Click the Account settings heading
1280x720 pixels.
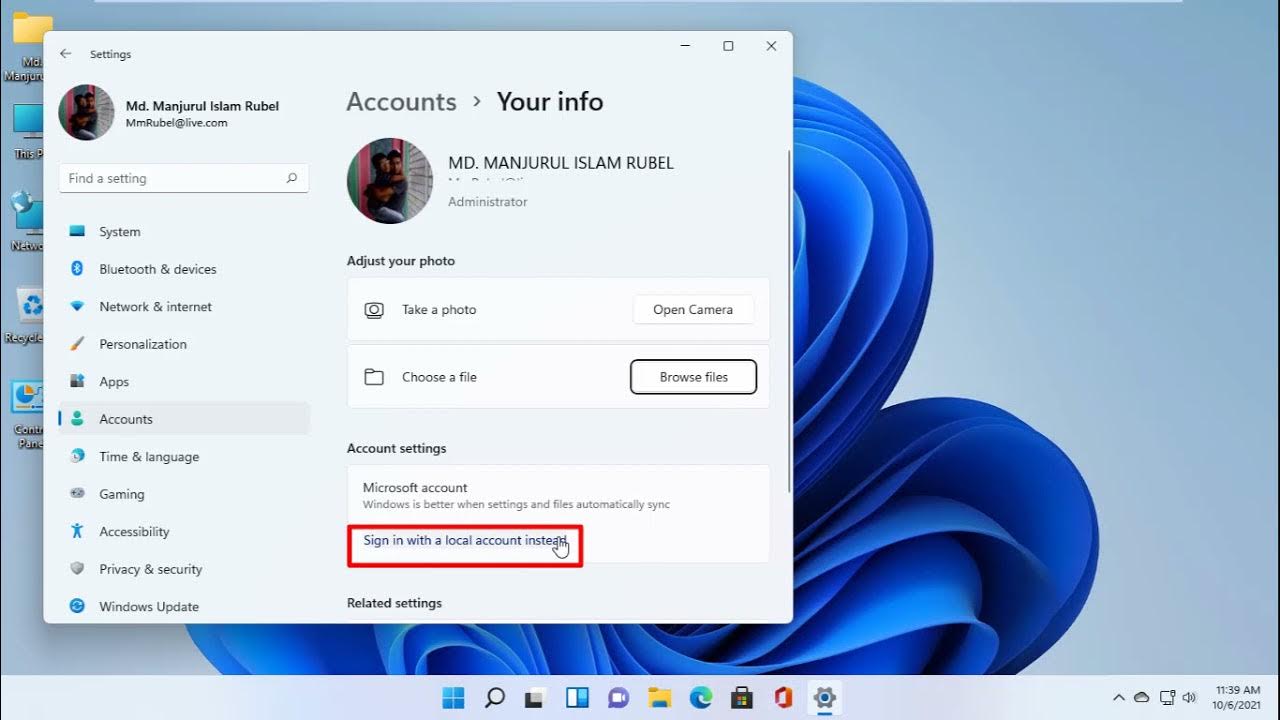[x=396, y=449]
